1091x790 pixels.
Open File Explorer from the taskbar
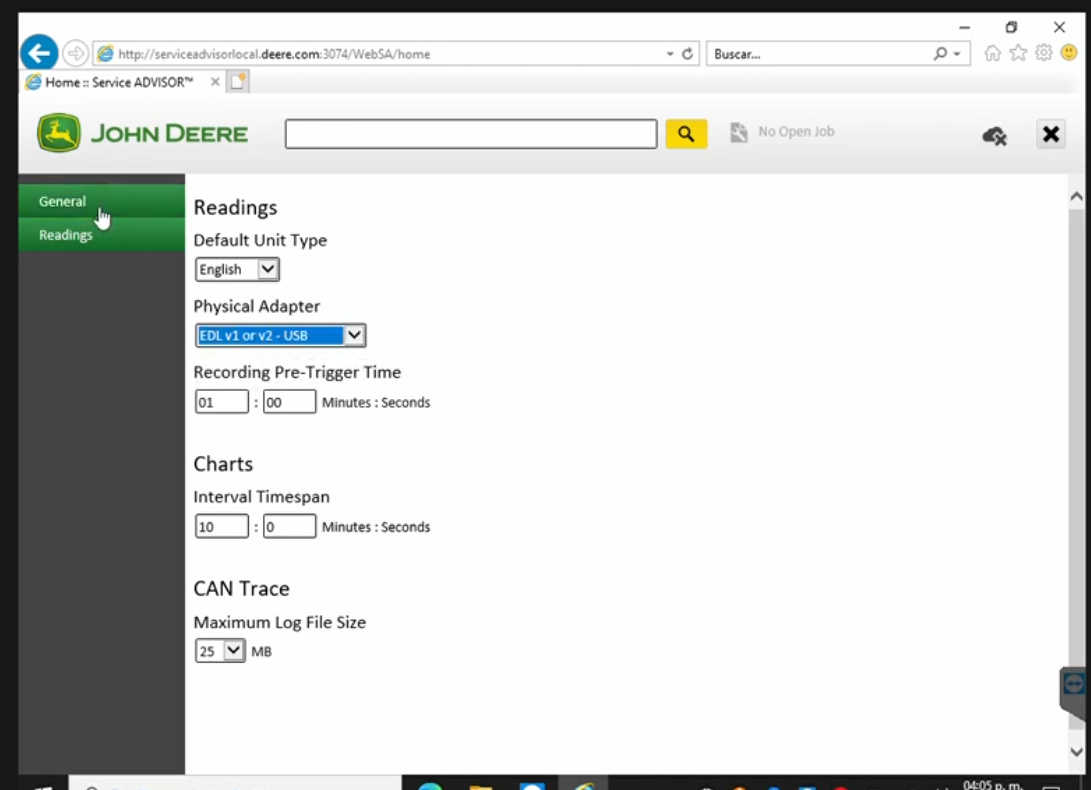point(480,786)
